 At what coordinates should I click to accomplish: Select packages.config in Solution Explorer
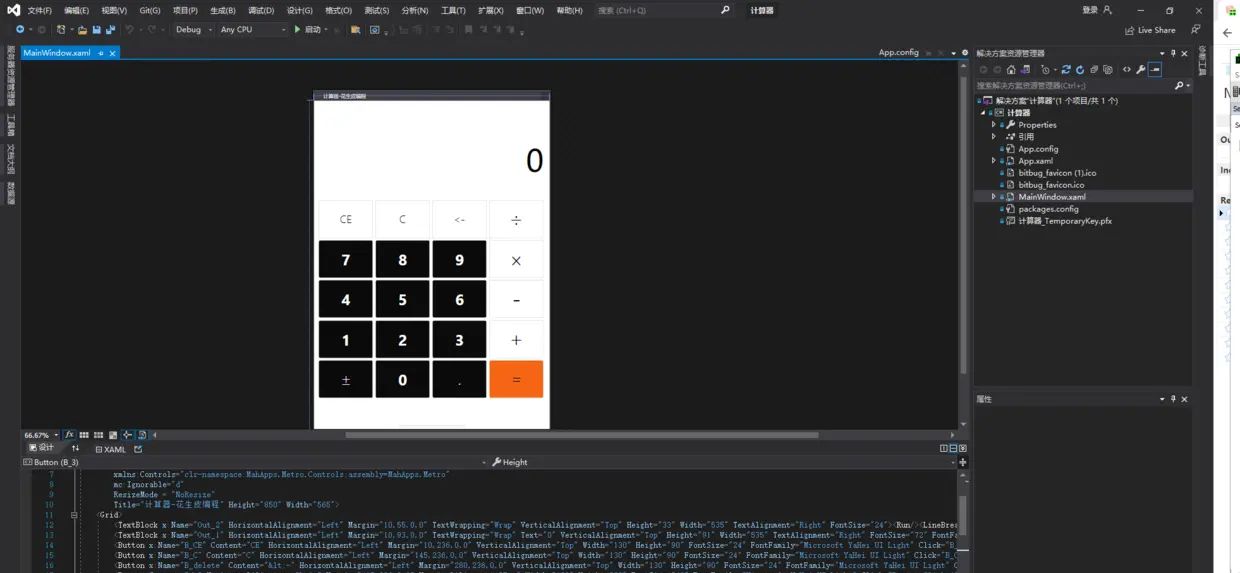1048,209
